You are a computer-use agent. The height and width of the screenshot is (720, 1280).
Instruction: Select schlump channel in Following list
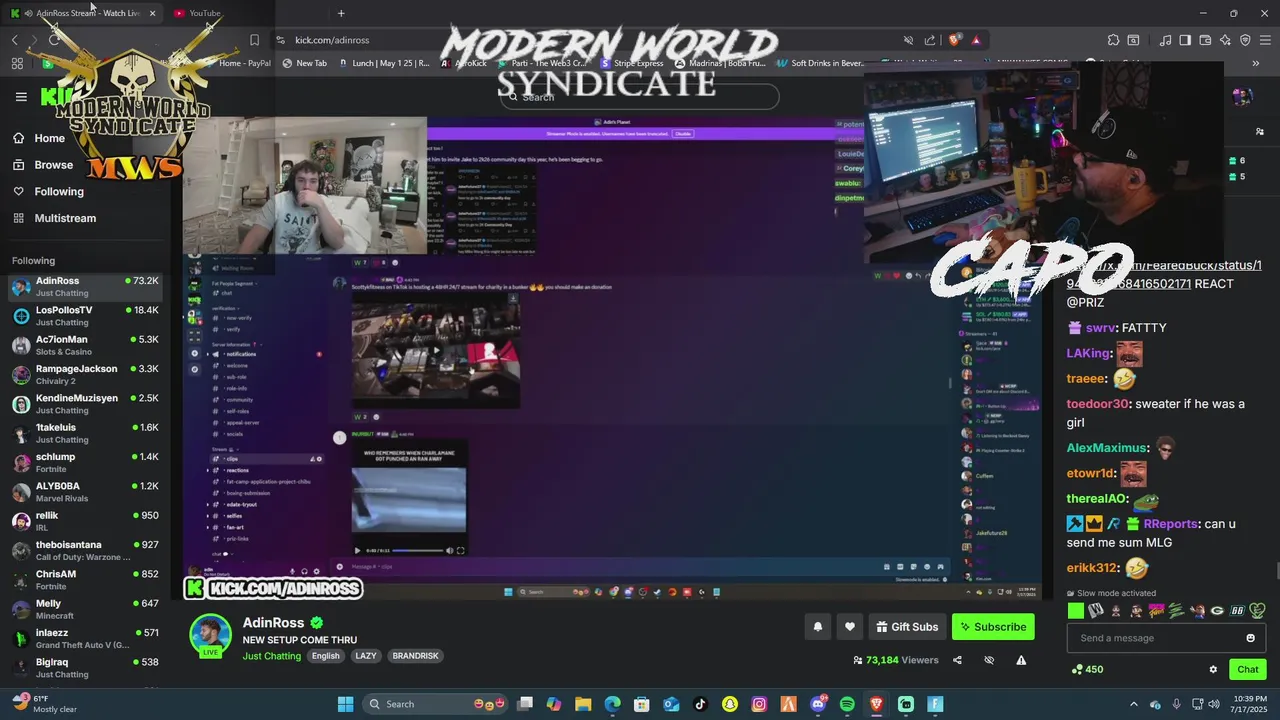pyautogui.click(x=86, y=462)
